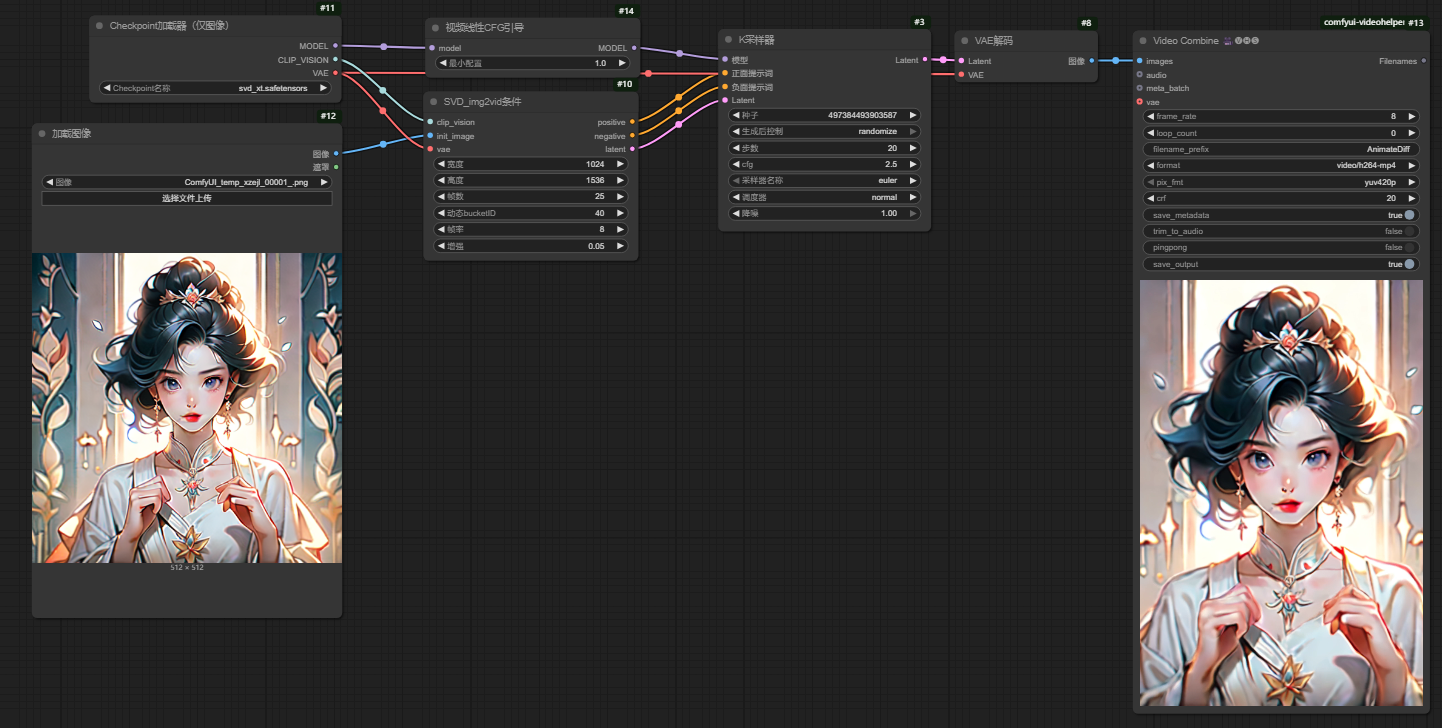Click the audio input socket on Video Combine
The height and width of the screenshot is (728, 1442).
coord(1139,75)
